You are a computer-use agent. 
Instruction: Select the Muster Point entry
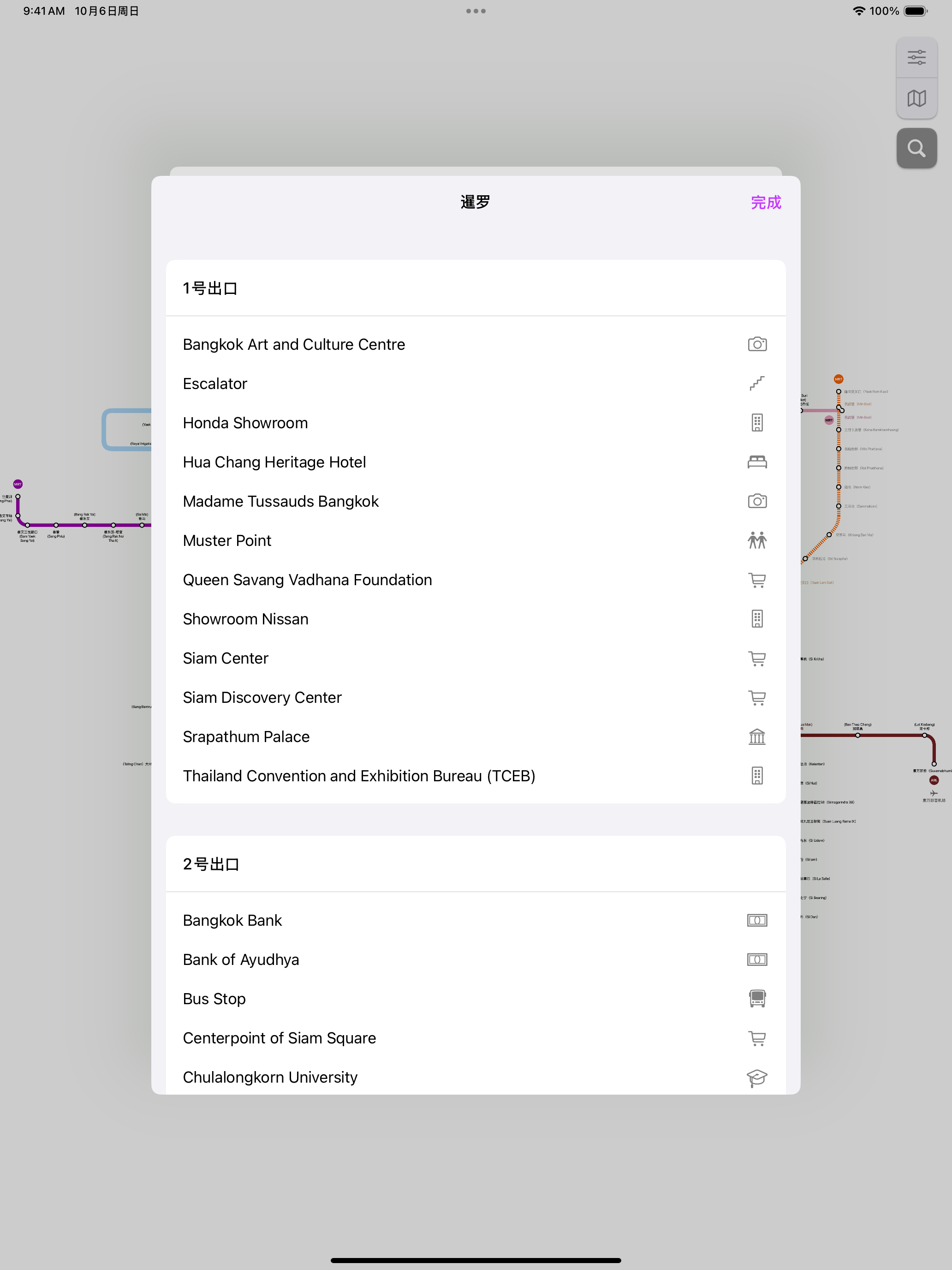(x=476, y=540)
